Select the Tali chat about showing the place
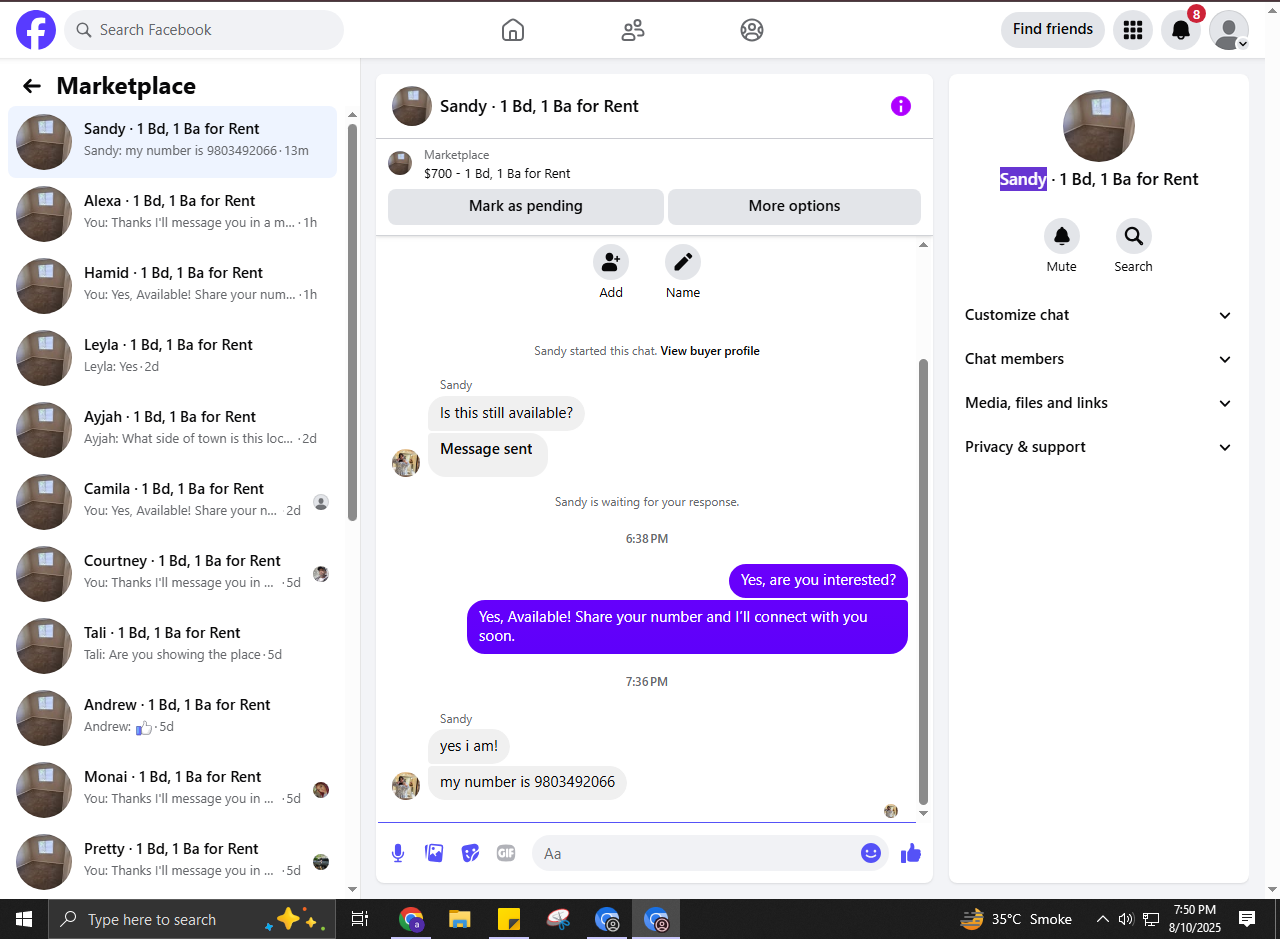The image size is (1280, 939). pos(172,646)
